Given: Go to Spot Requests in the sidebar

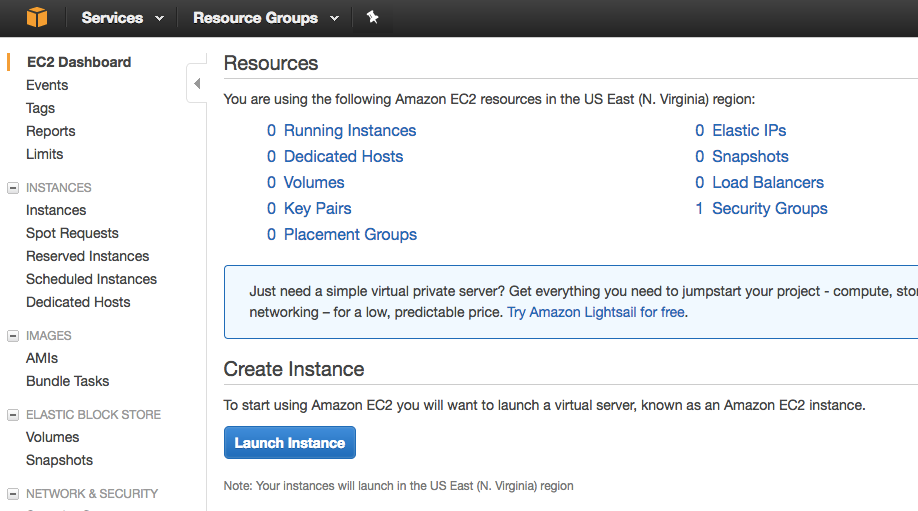Looking at the screenshot, I should tap(72, 233).
